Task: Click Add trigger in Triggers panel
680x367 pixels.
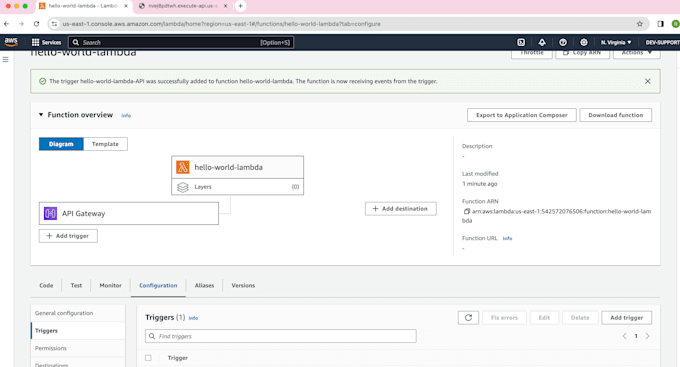Action: (x=626, y=318)
